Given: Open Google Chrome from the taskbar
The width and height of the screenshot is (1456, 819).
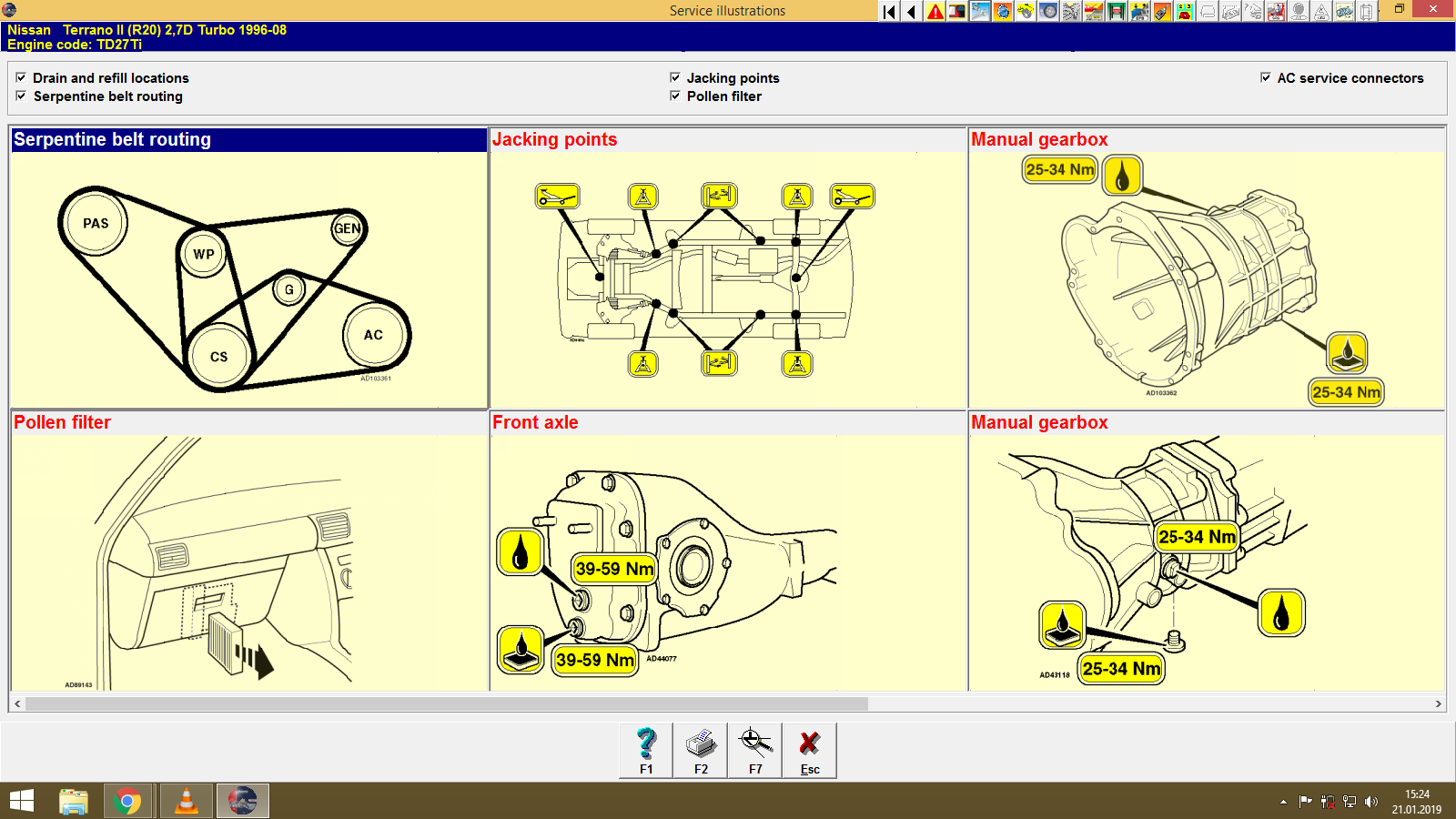Looking at the screenshot, I should 128,801.
